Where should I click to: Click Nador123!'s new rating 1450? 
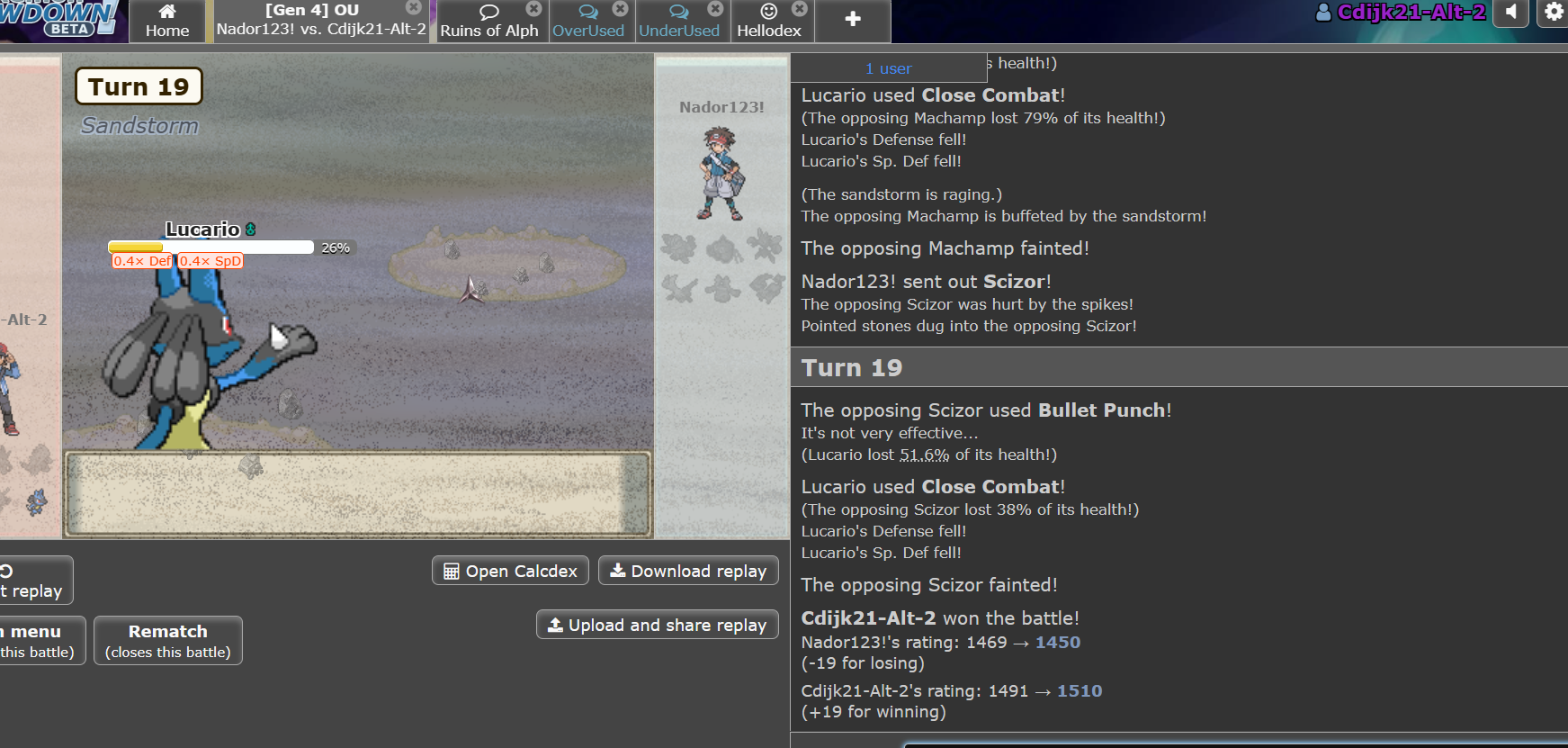pyautogui.click(x=1058, y=642)
